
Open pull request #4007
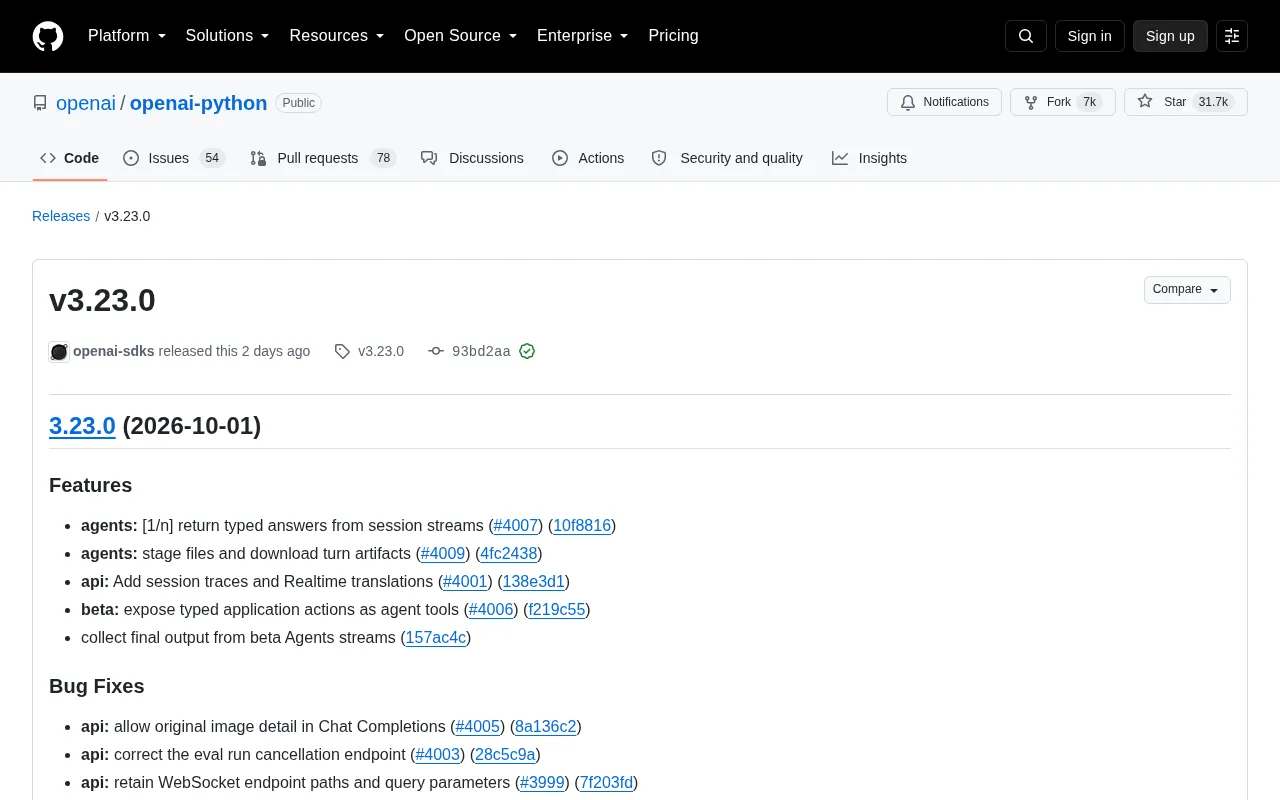tap(516, 525)
